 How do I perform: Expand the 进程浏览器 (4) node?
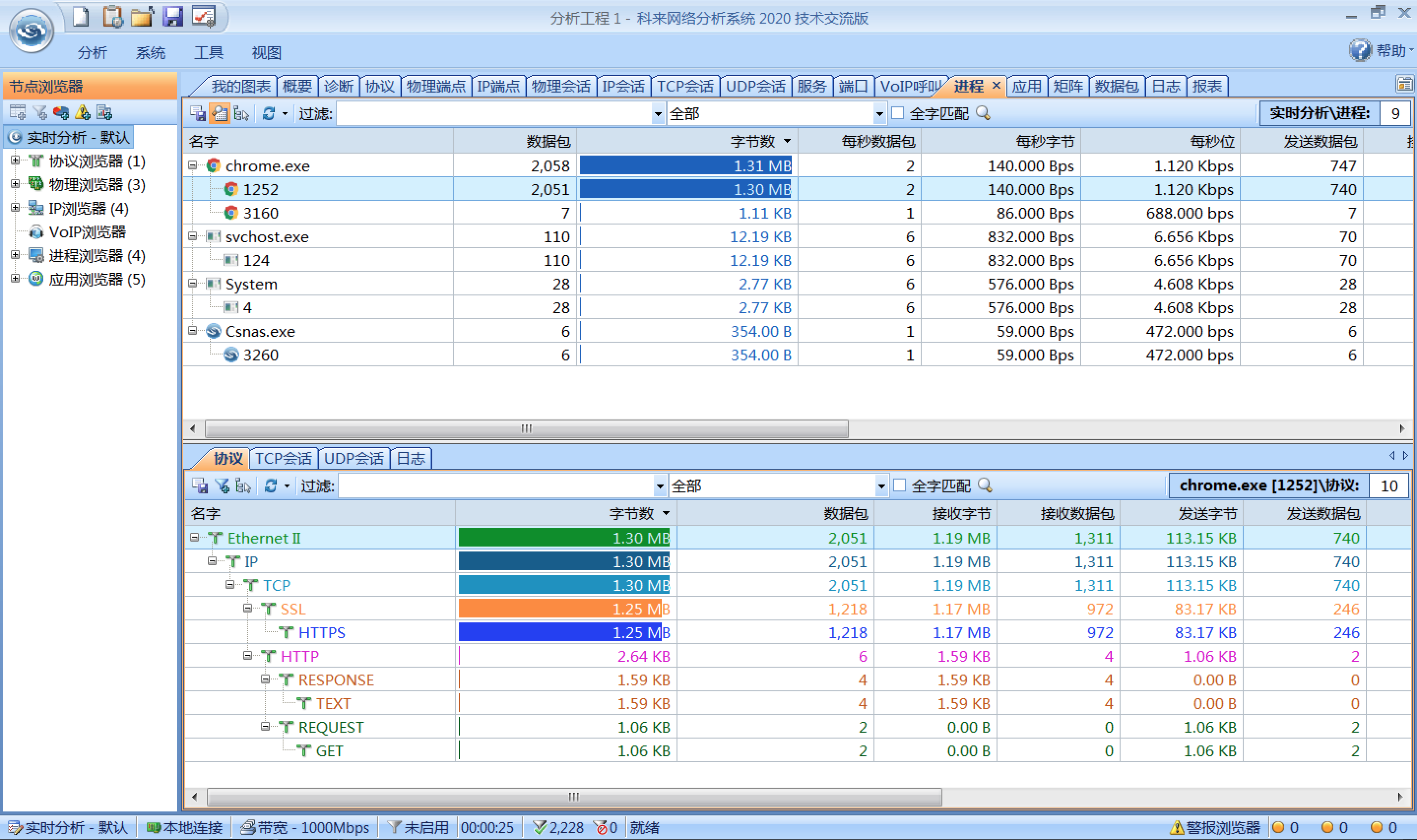[15, 255]
